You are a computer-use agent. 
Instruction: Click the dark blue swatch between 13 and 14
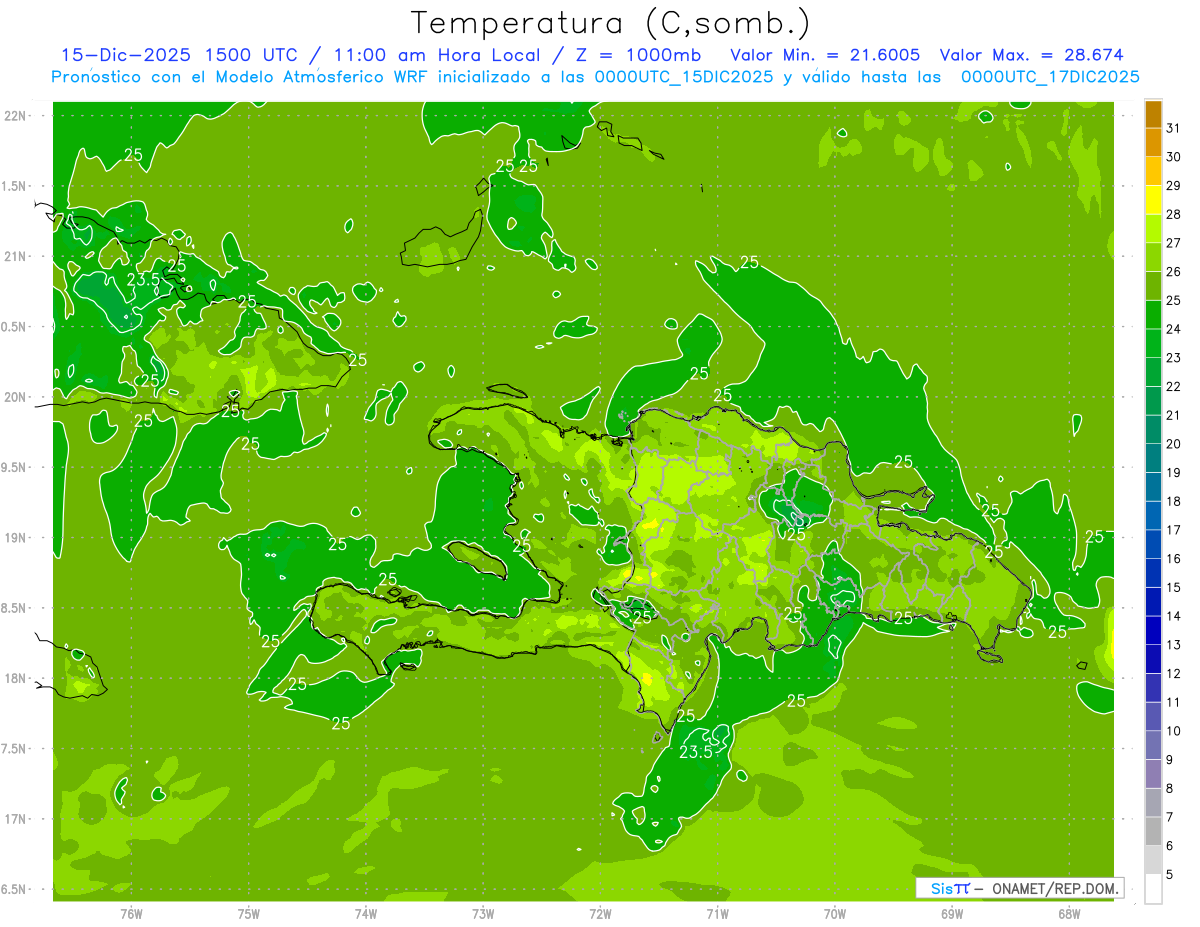pos(1153,630)
